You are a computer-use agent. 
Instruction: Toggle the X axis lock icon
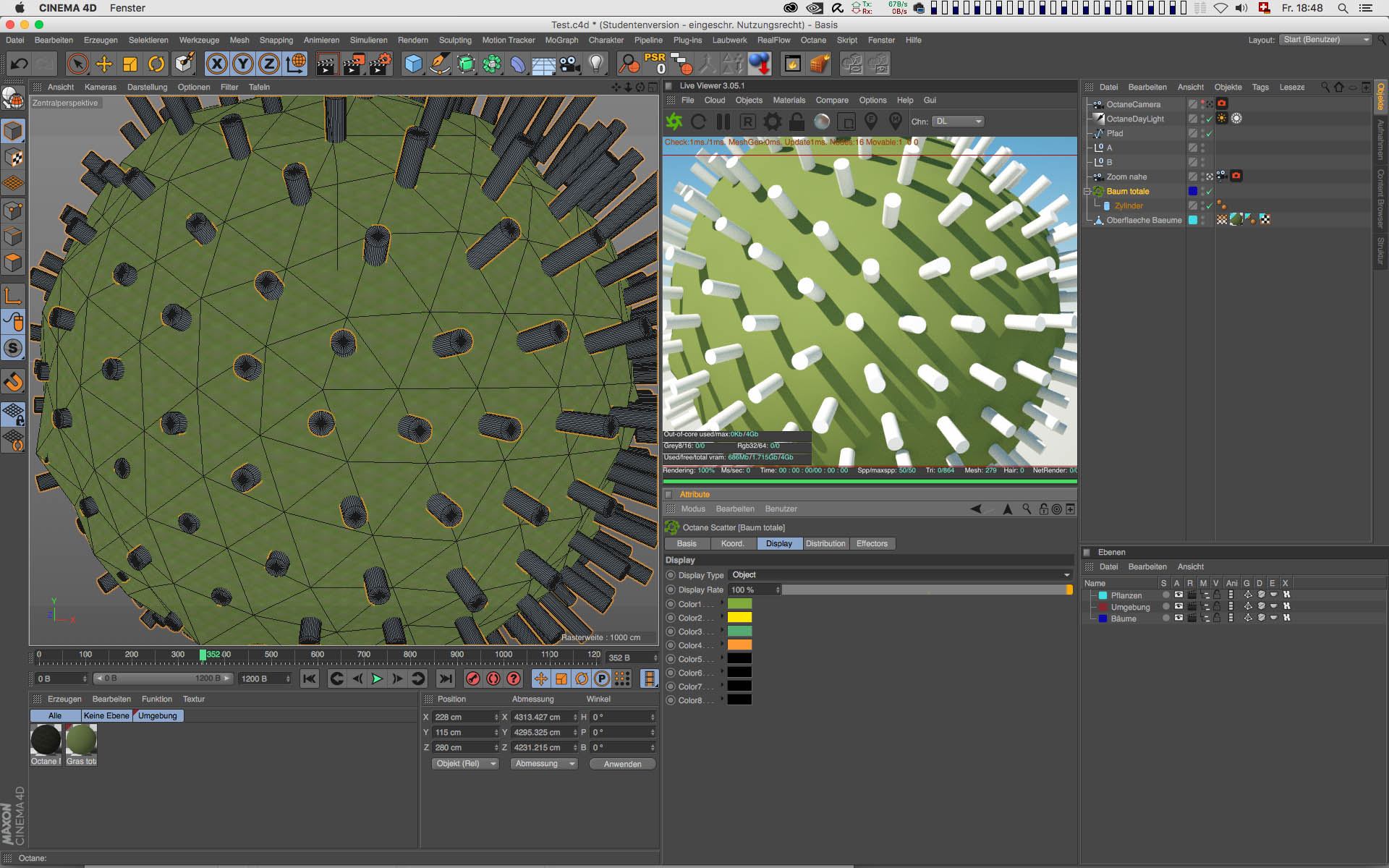(x=216, y=64)
